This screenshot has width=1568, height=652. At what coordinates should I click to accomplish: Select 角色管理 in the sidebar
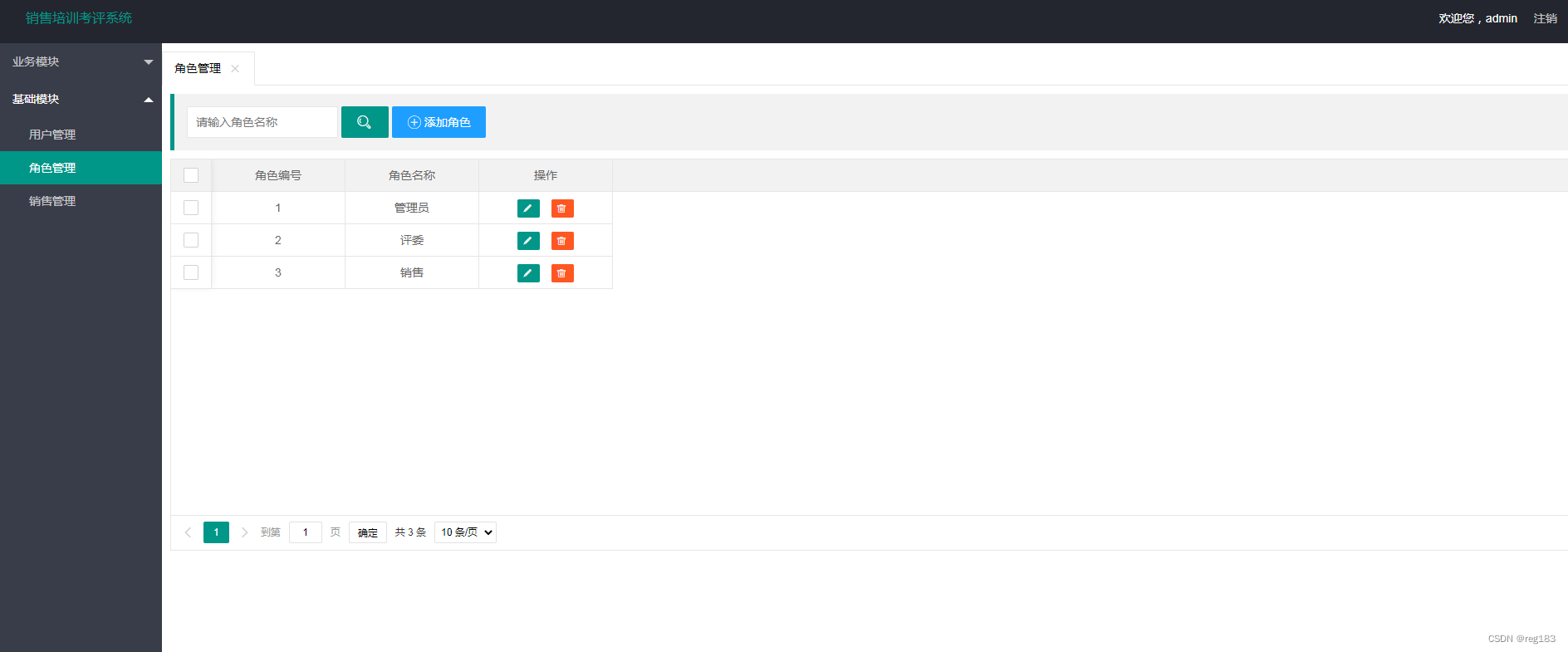tap(81, 168)
